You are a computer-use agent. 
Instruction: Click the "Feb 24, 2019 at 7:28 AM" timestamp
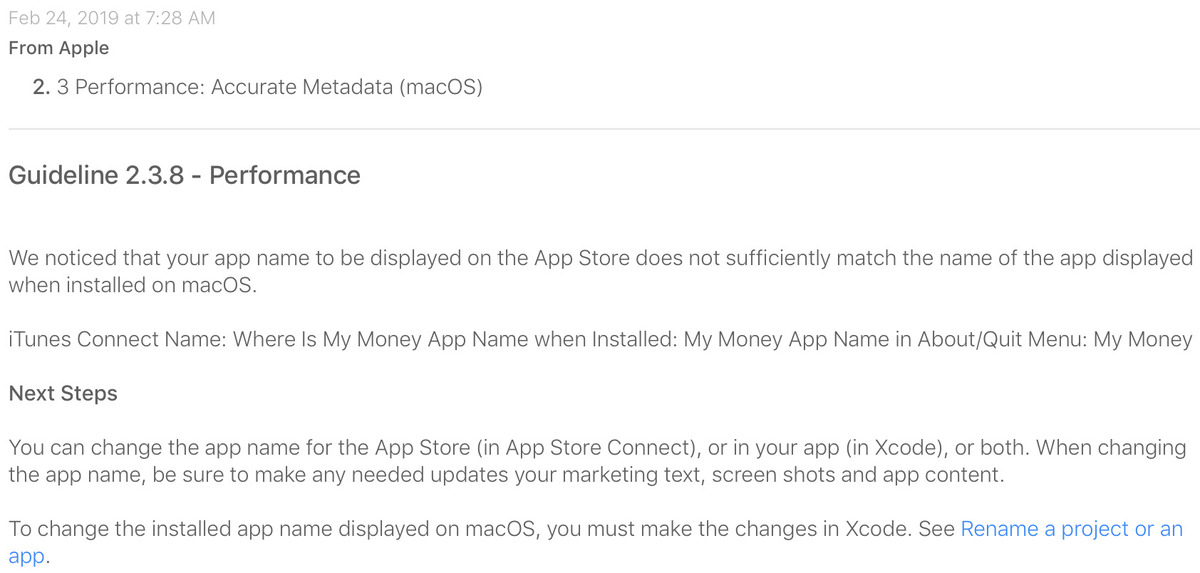[111, 18]
